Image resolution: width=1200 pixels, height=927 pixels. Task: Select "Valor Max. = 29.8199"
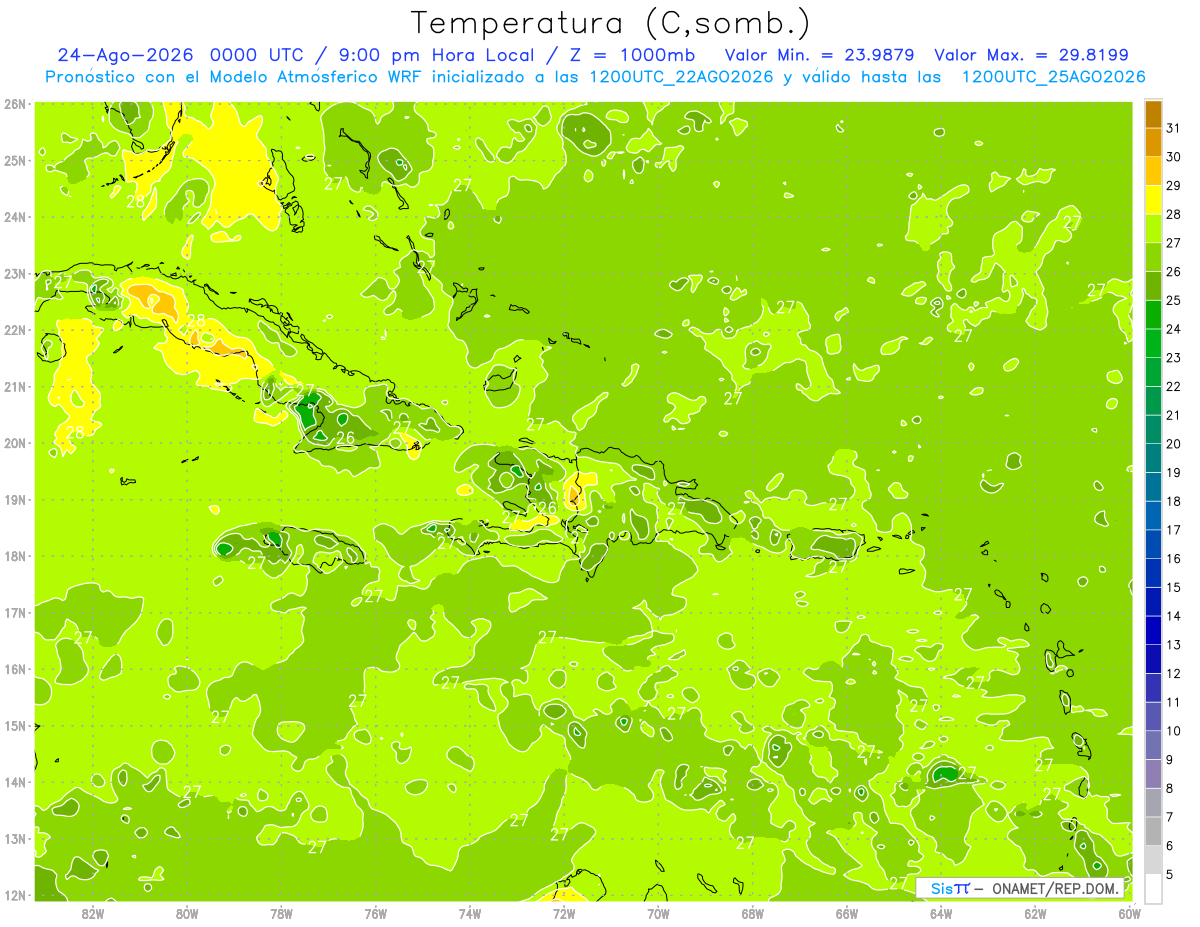[x=1032, y=55]
